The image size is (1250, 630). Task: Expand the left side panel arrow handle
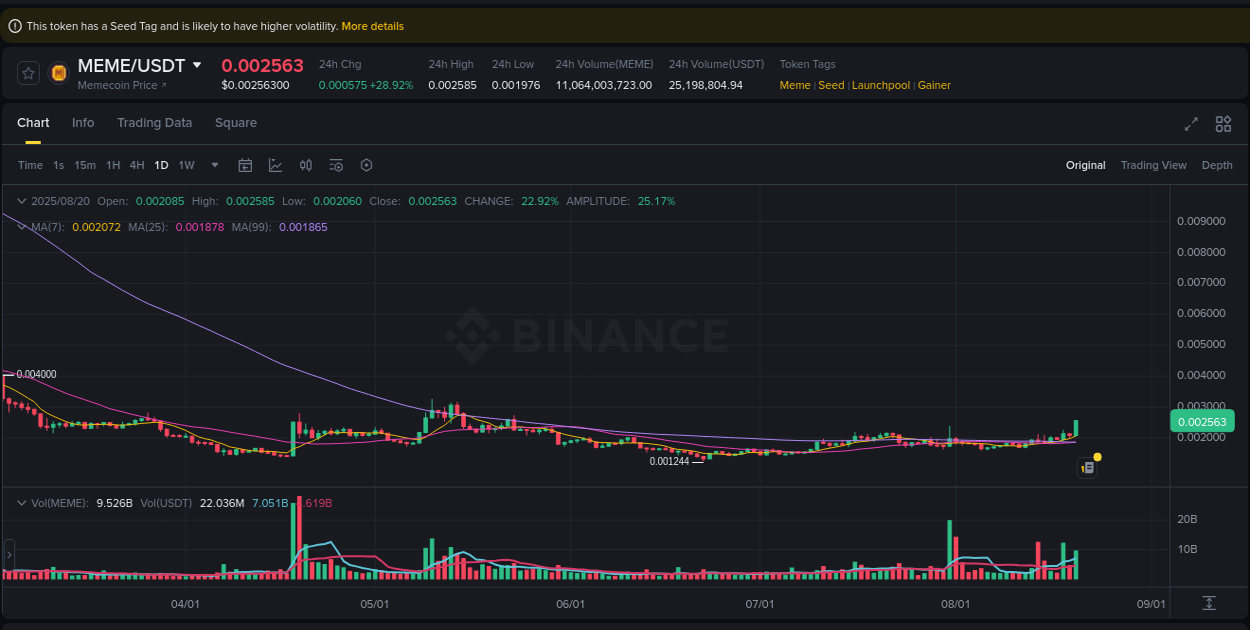point(9,553)
